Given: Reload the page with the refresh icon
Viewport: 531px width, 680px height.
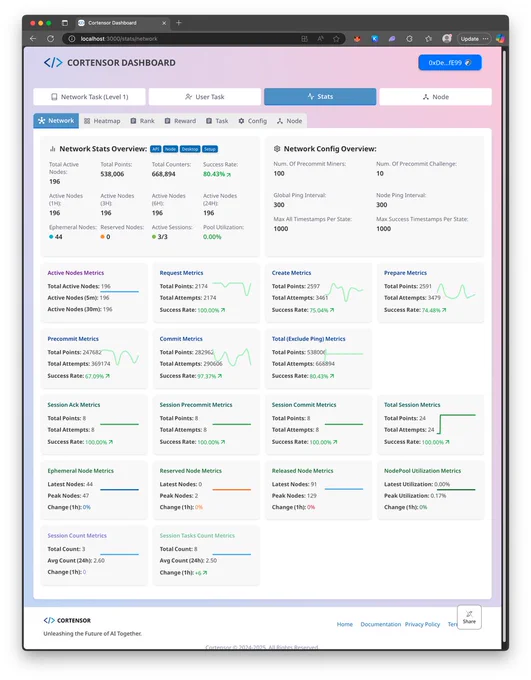Looking at the screenshot, I should (x=50, y=39).
